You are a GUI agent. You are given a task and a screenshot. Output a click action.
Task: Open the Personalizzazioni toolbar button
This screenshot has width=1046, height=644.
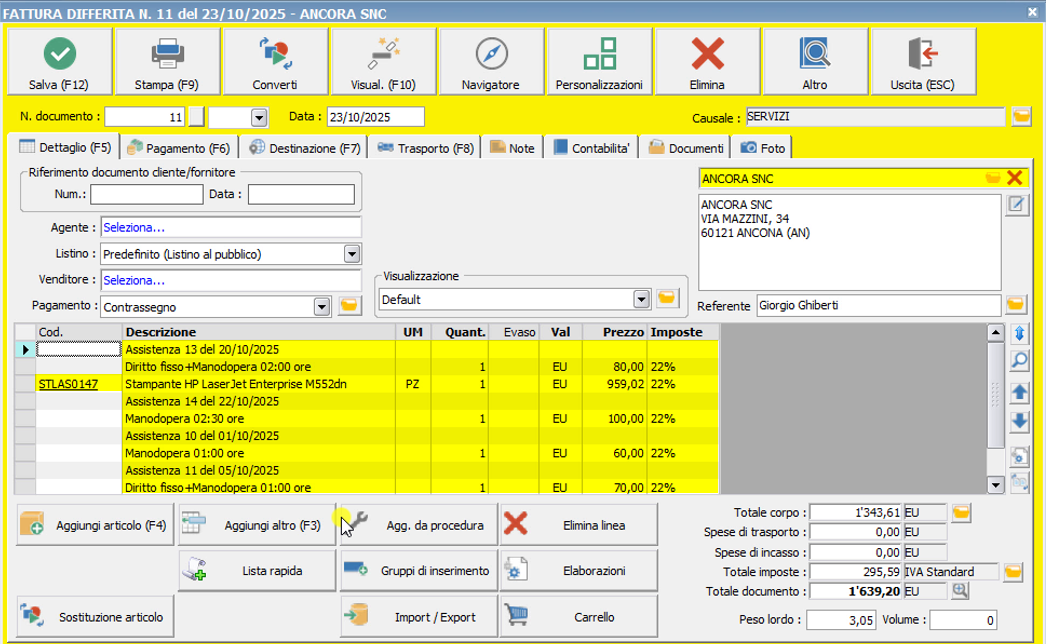tap(599, 62)
